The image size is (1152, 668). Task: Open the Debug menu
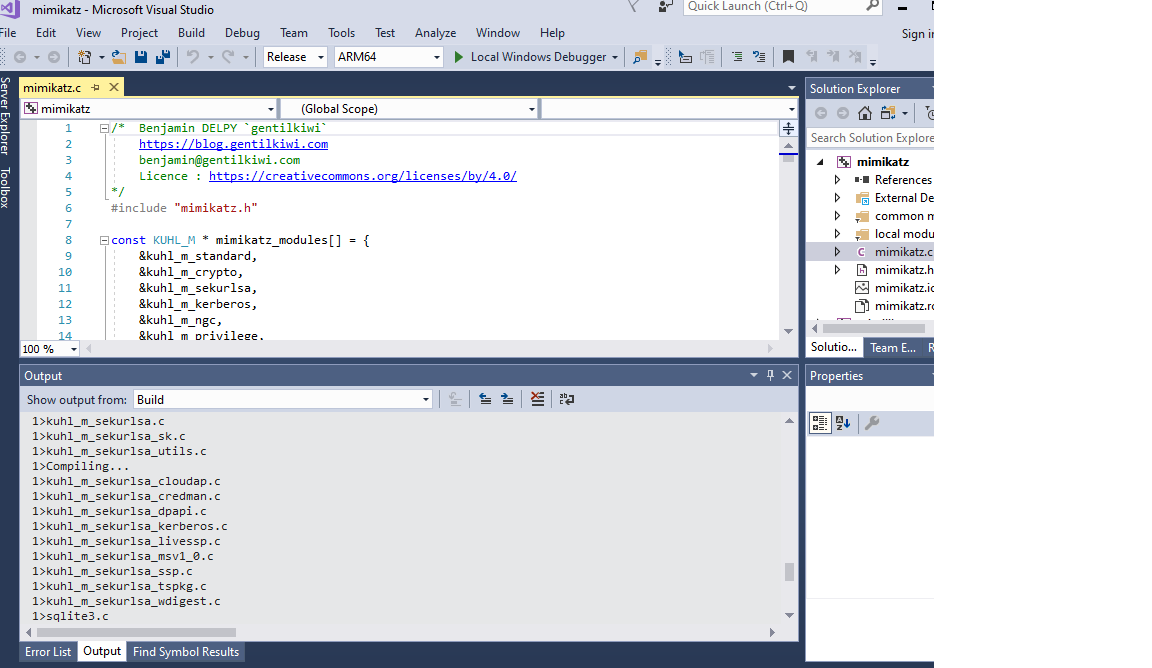tap(242, 32)
